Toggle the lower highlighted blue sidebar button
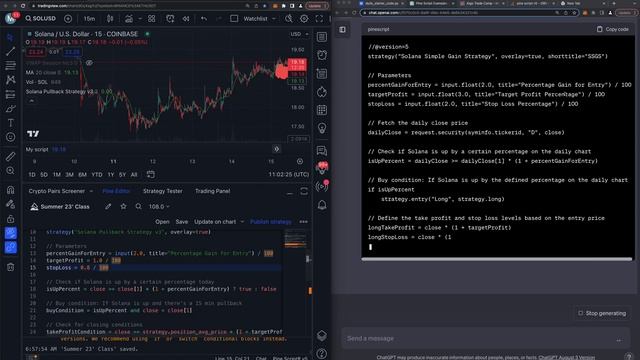The height and width of the screenshot is (360, 640). tap(11, 247)
